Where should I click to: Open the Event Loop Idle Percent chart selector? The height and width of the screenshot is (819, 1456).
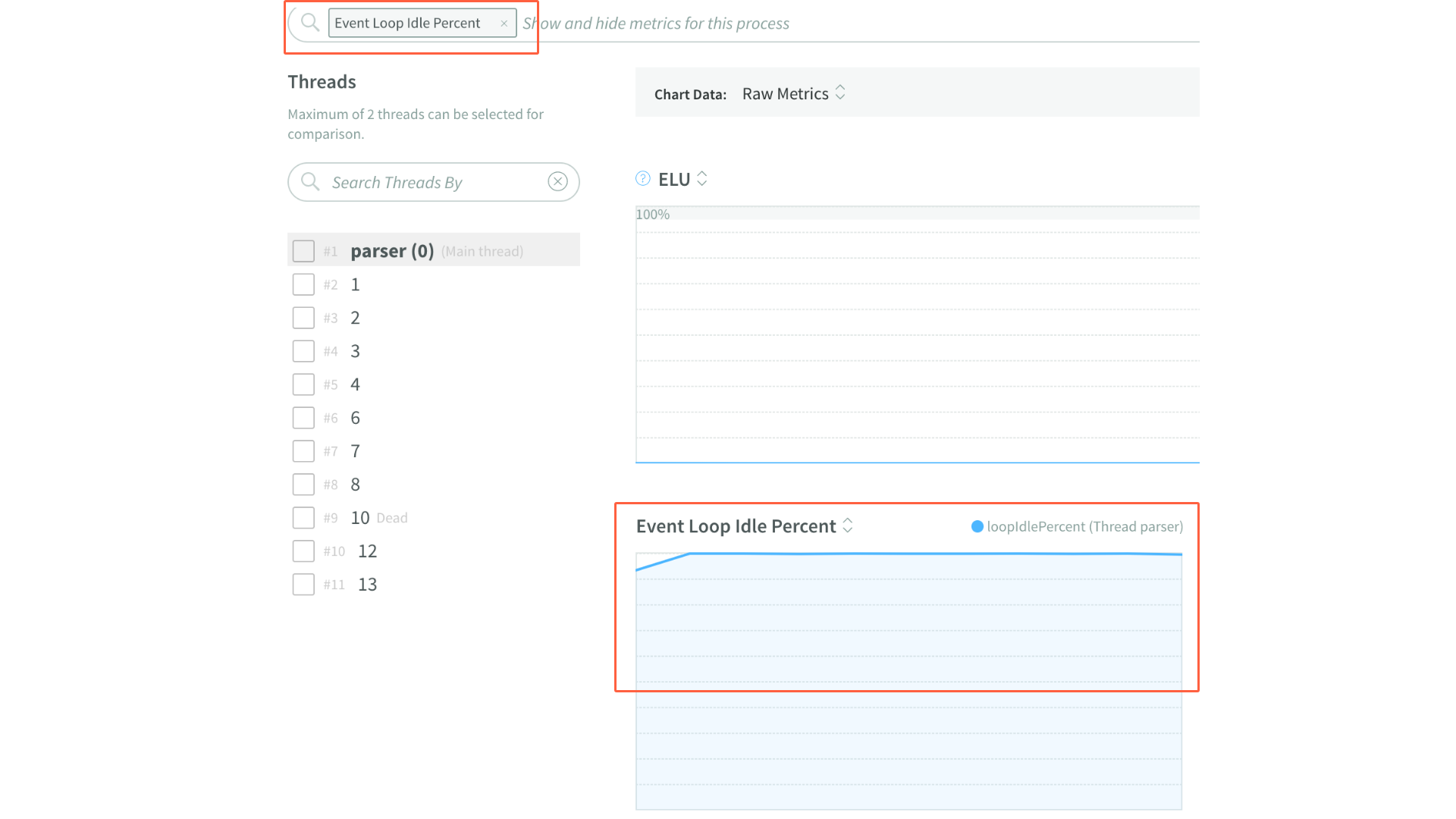[848, 526]
